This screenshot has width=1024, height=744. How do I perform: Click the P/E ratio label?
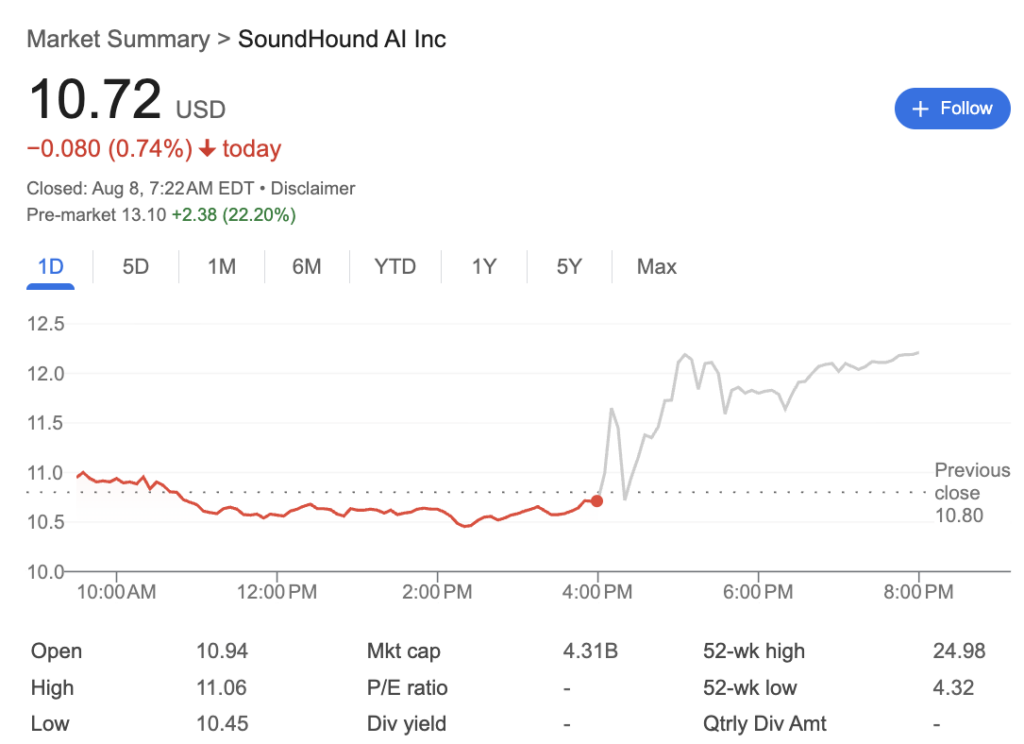click(407, 687)
